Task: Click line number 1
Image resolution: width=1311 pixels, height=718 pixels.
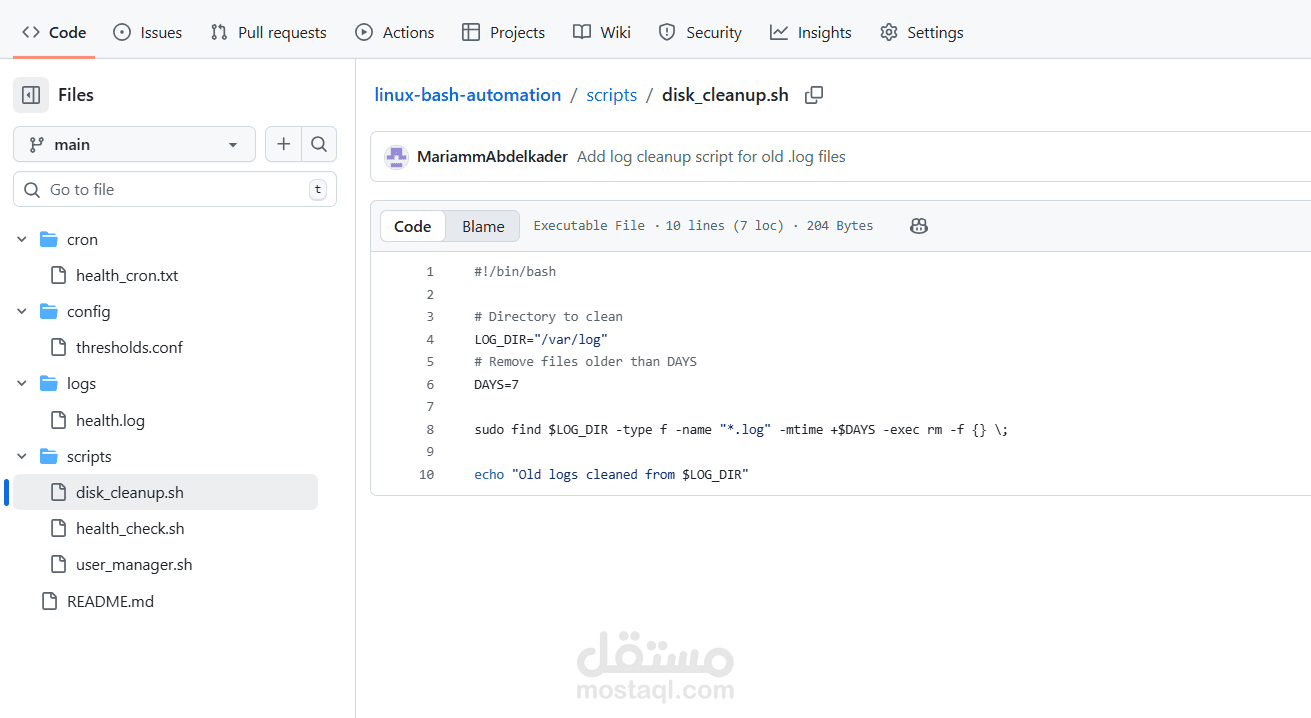Action: tap(430, 272)
